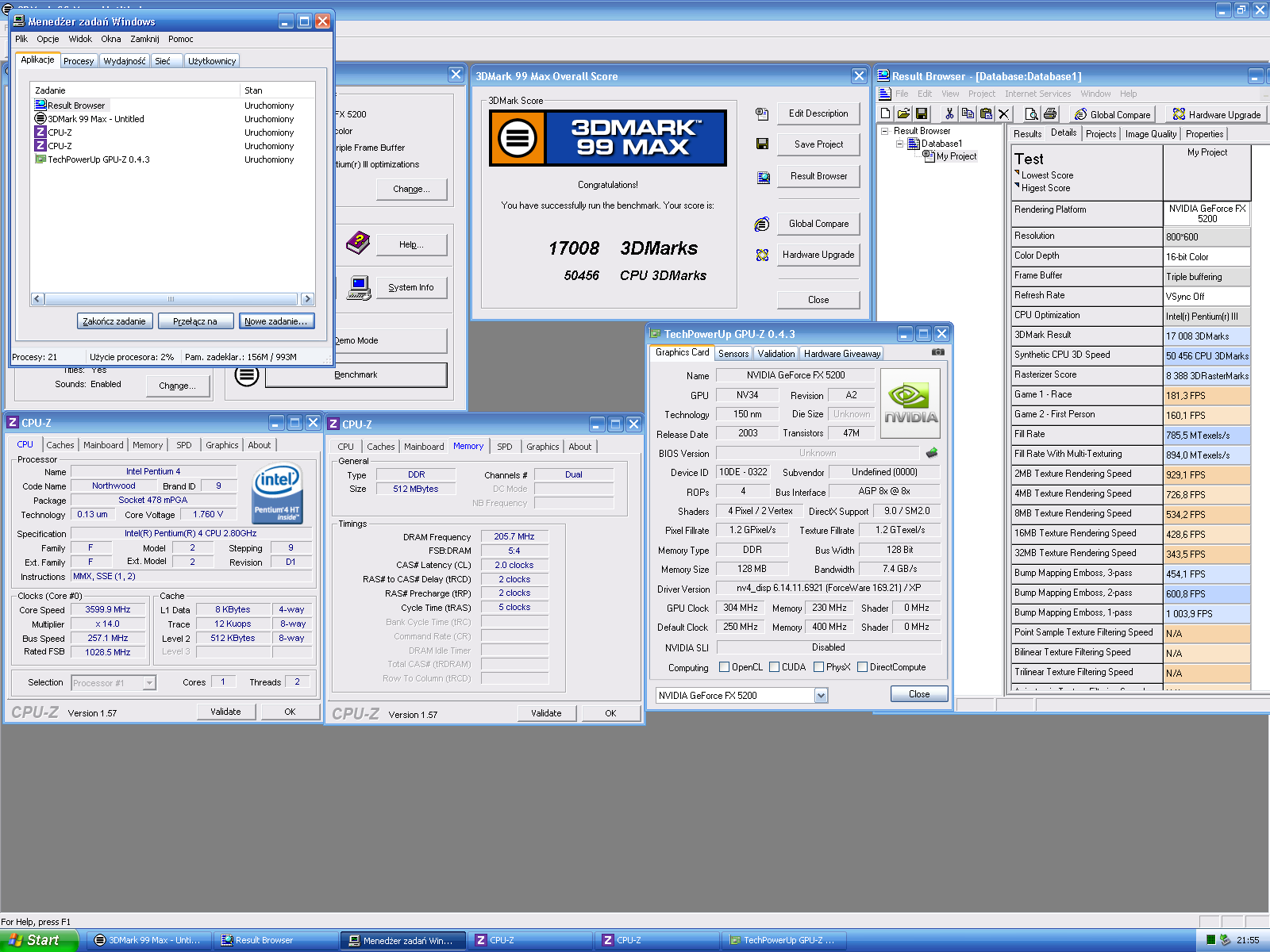Click the Intel Pentium 4 logo in CPU-Z

pyautogui.click(x=277, y=493)
